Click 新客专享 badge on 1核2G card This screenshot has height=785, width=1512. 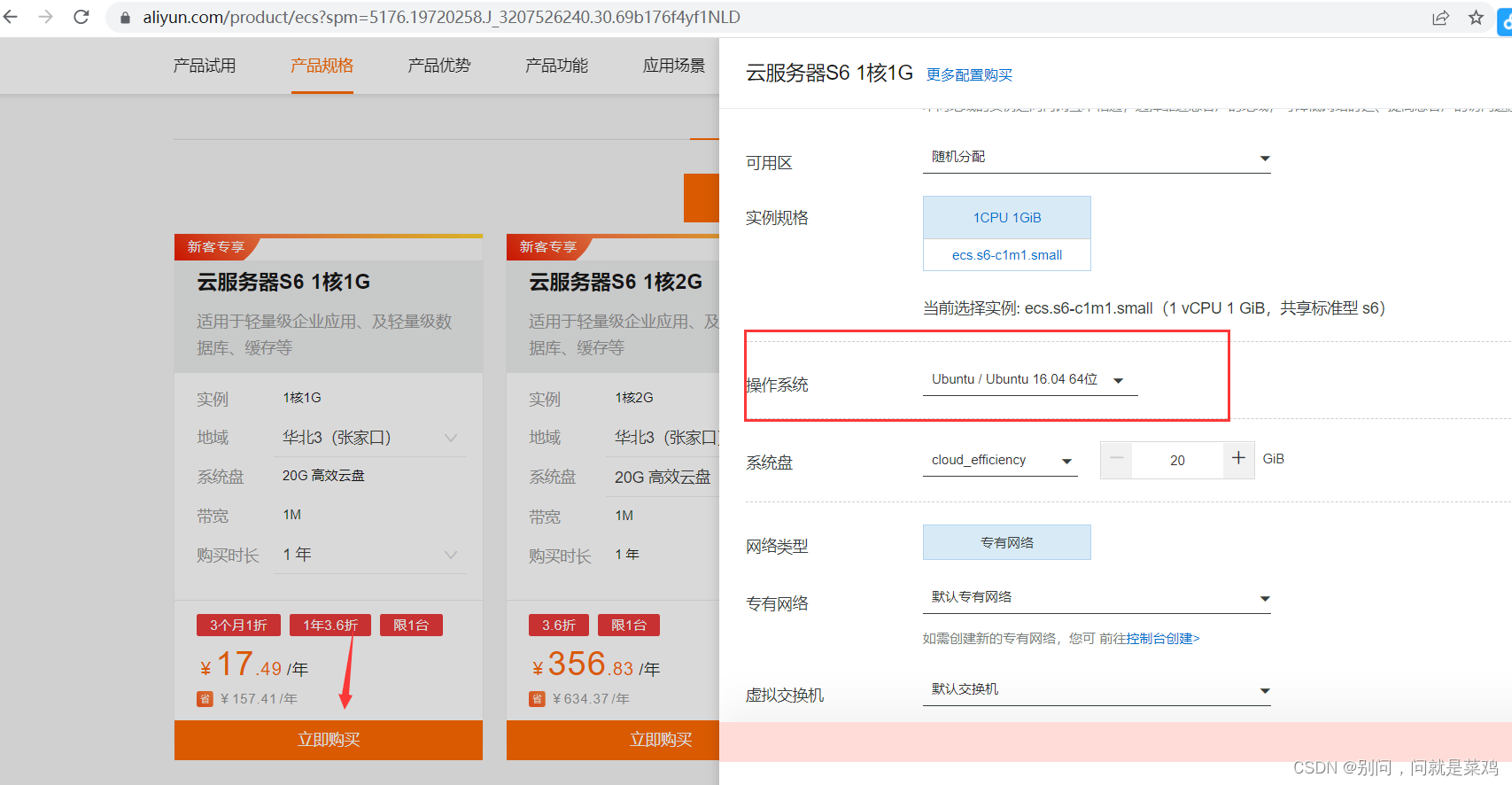[547, 247]
